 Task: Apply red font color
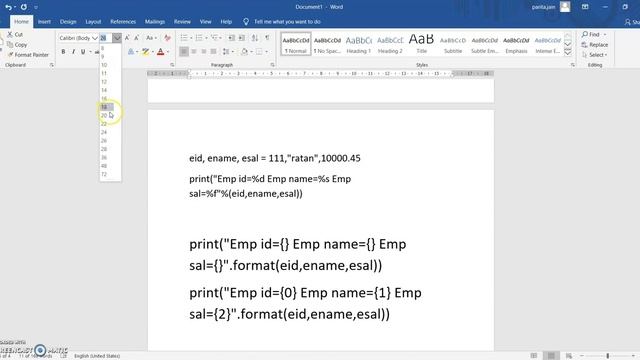tap(160, 52)
